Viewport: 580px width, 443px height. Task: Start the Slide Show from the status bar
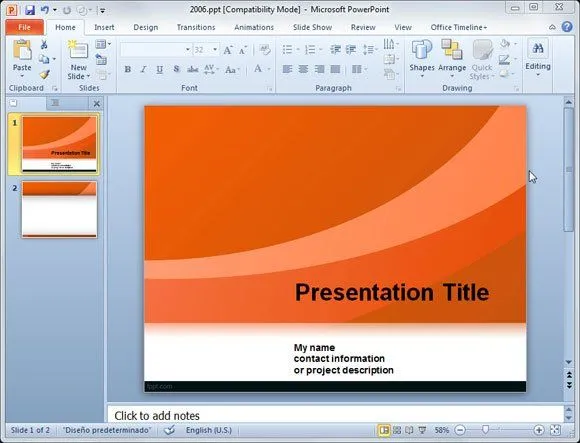point(422,430)
